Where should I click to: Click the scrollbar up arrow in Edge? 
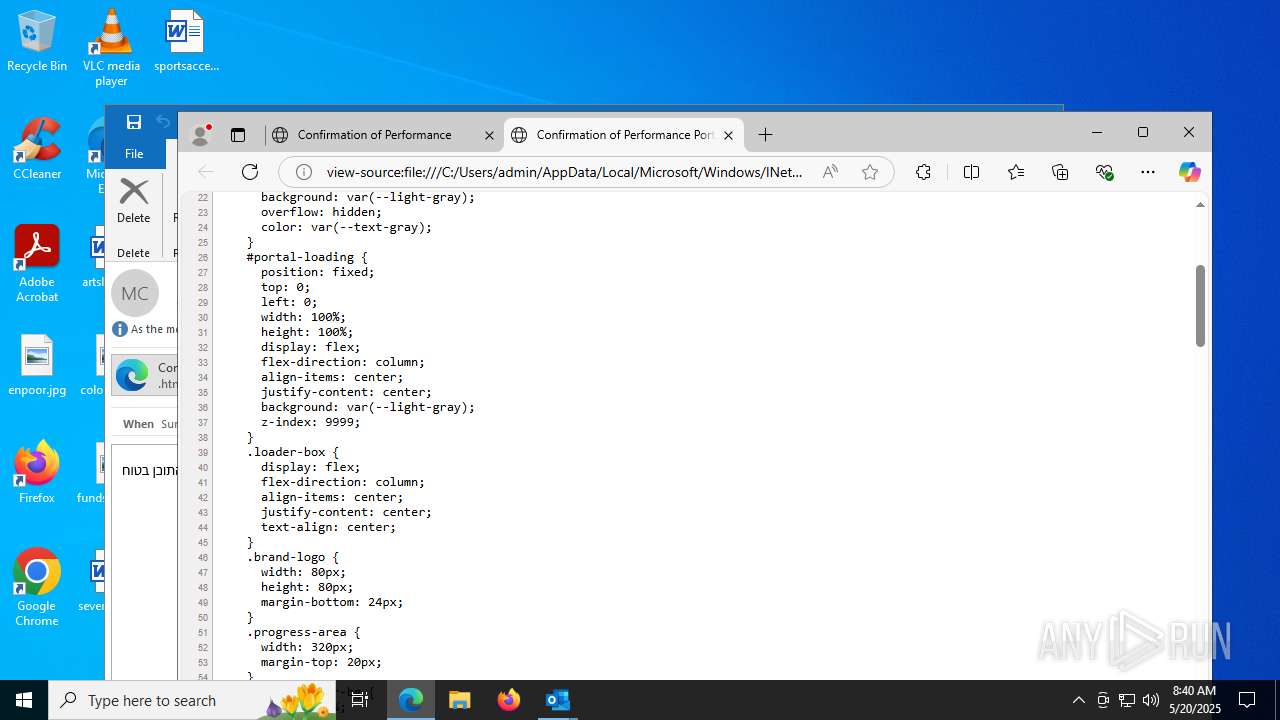1200,204
